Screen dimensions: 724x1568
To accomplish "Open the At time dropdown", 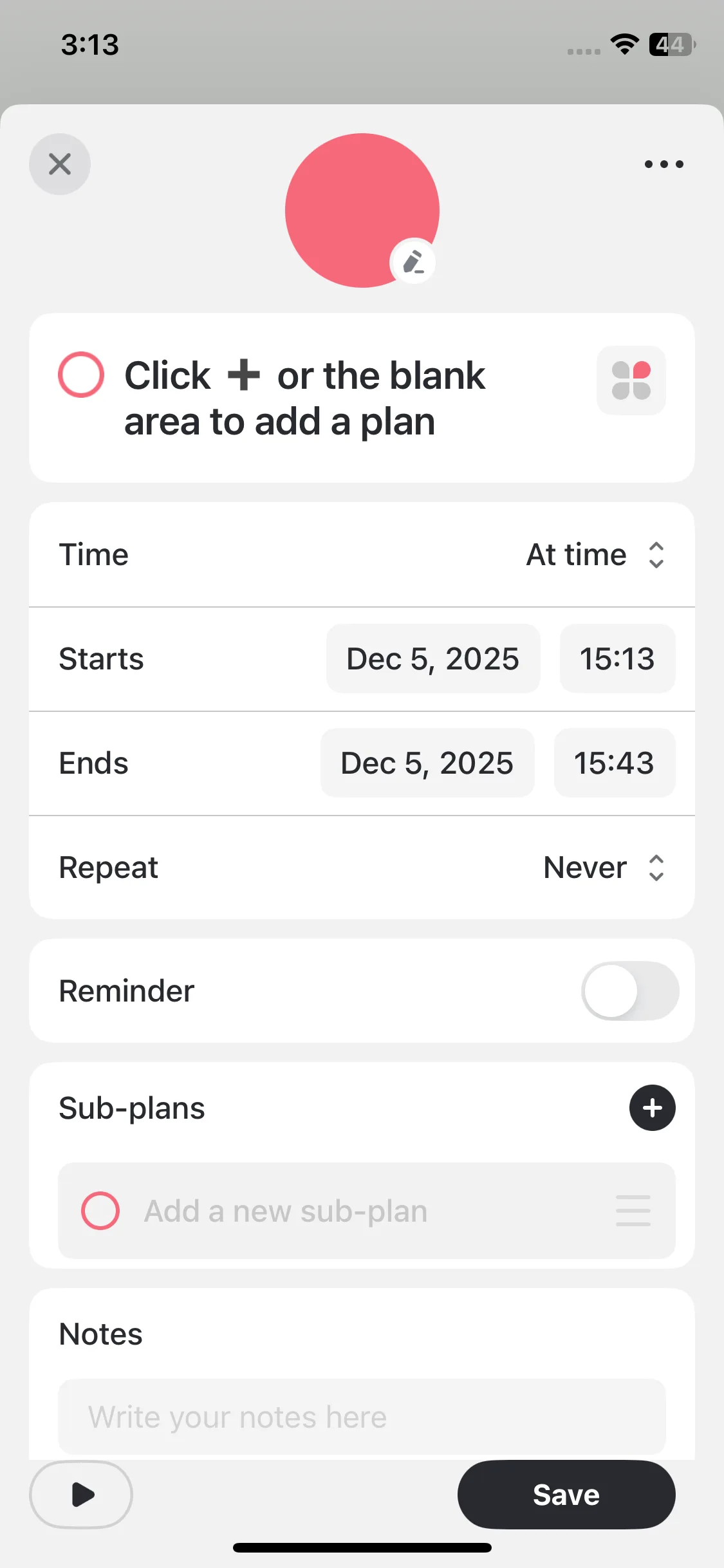I will pos(595,555).
